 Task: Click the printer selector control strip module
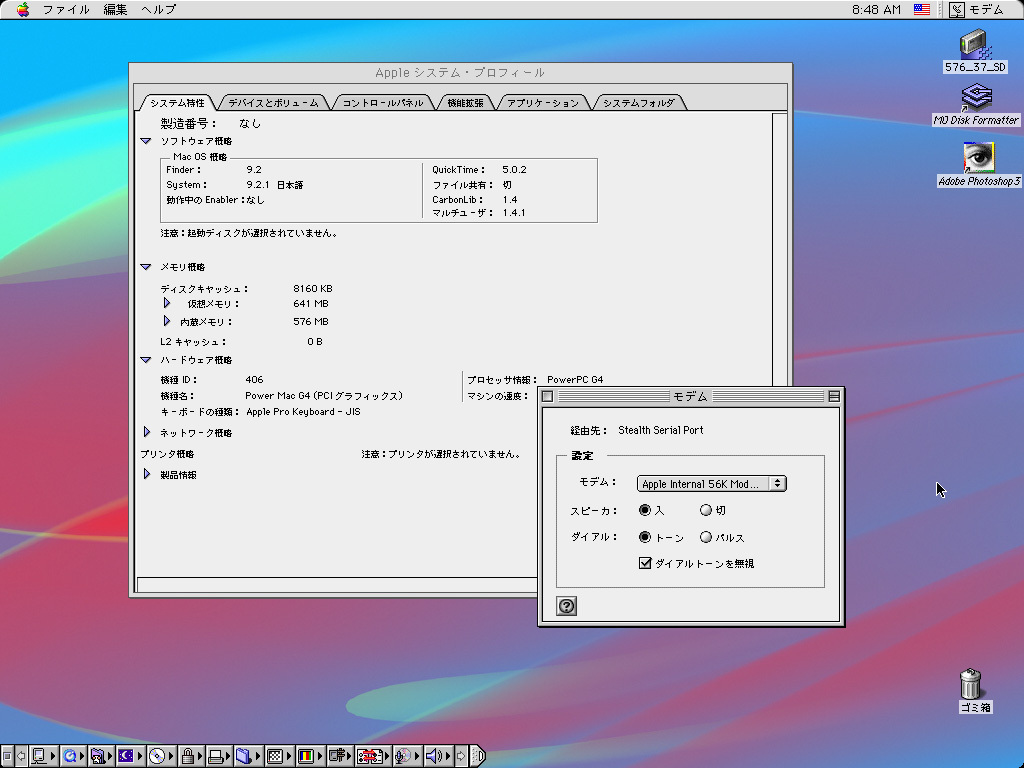(215, 756)
